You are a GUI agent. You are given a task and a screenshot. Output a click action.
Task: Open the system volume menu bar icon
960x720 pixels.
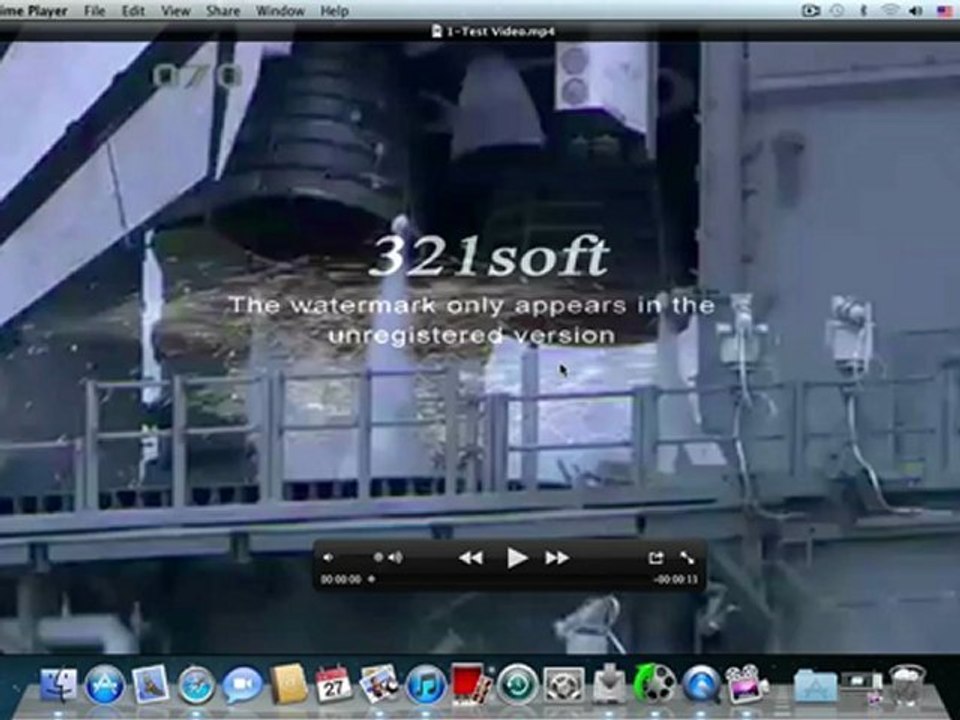pyautogui.click(x=916, y=10)
